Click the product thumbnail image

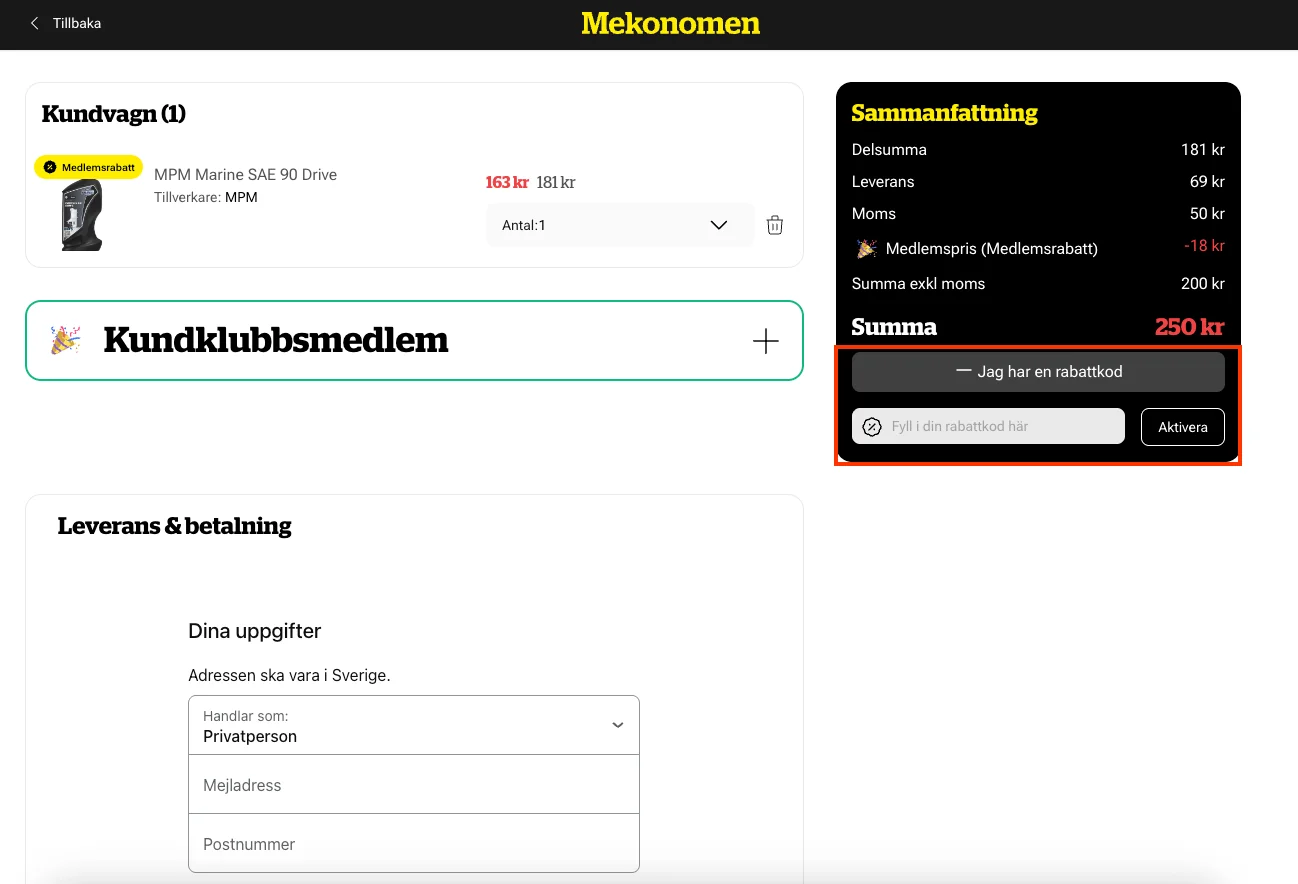[80, 215]
